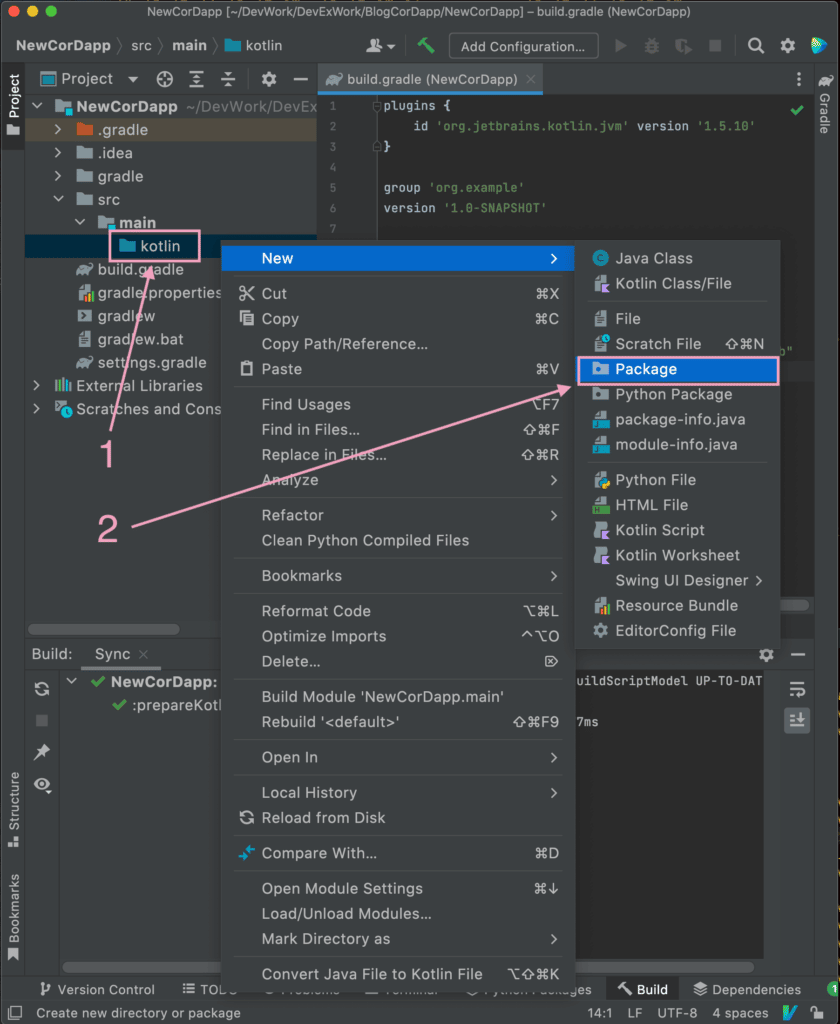Expand the gradle folder

tap(58, 176)
